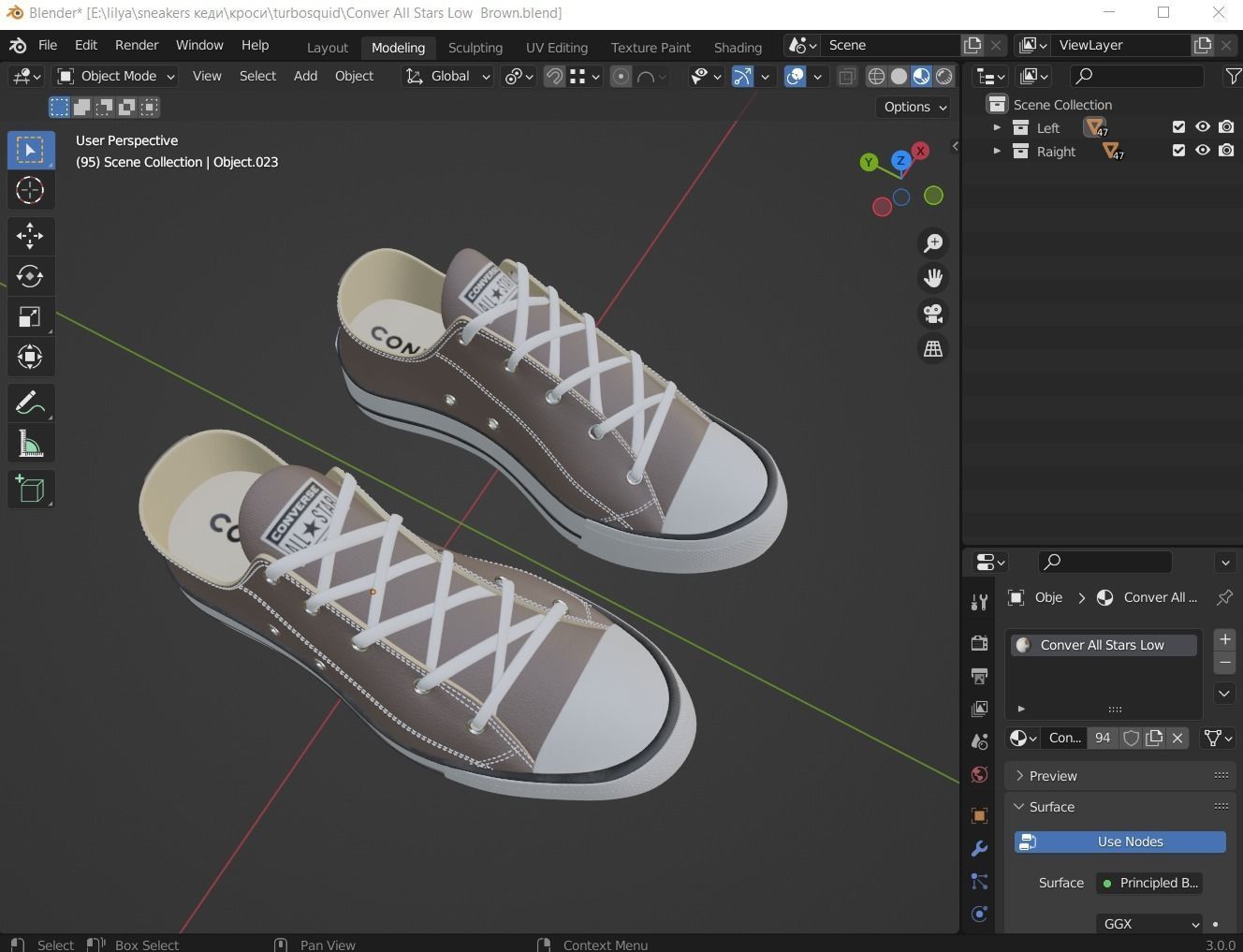1243x952 pixels.
Task: Expand the Raight collection in outliner
Action: coord(997,151)
